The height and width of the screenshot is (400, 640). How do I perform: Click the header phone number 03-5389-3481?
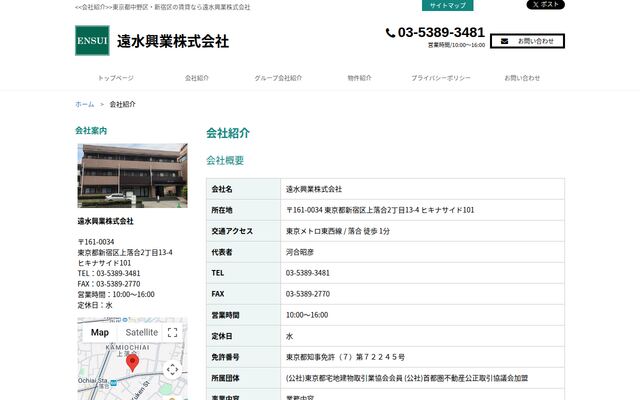click(x=441, y=32)
